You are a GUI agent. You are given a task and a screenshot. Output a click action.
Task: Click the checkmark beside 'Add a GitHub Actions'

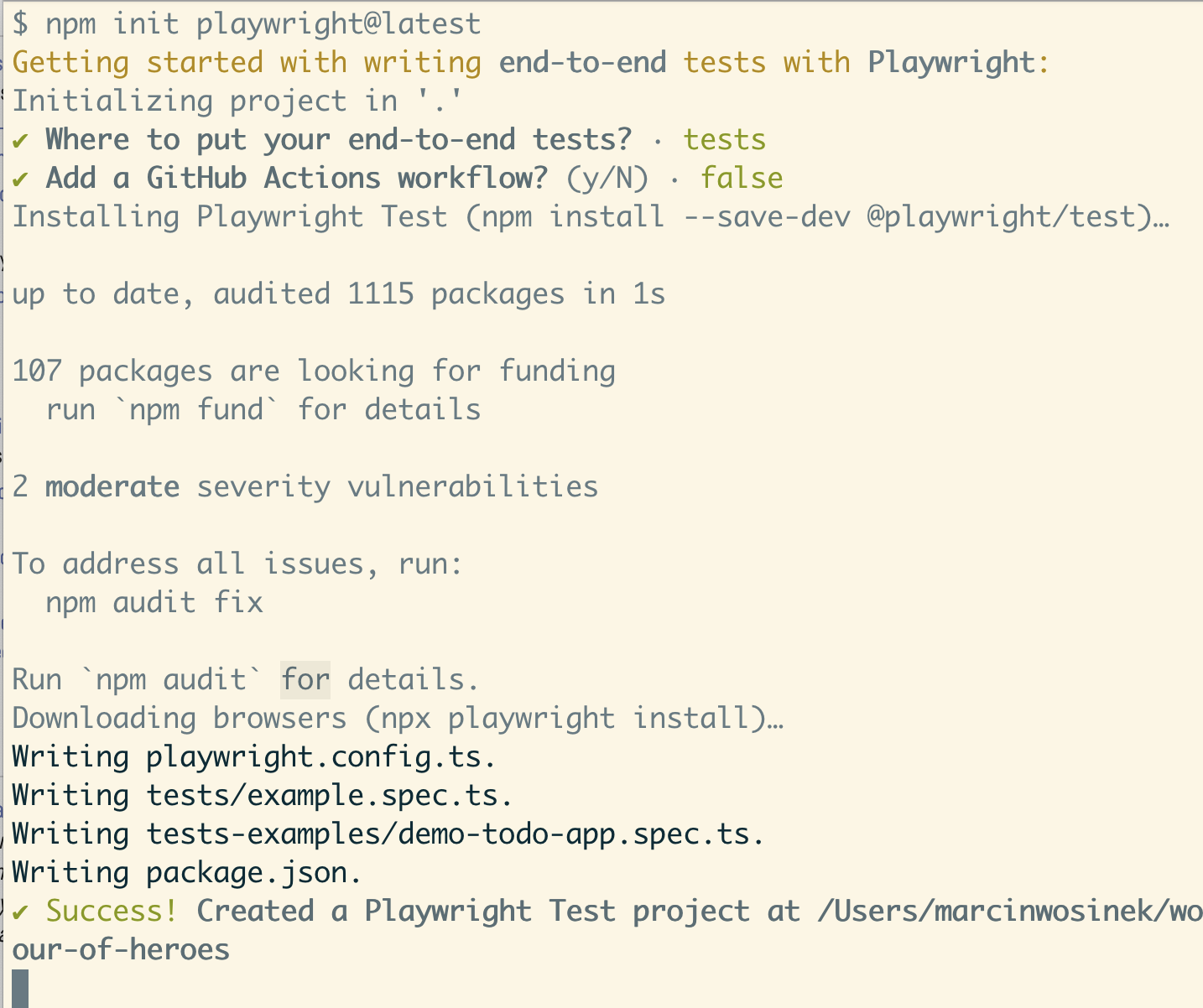21,179
